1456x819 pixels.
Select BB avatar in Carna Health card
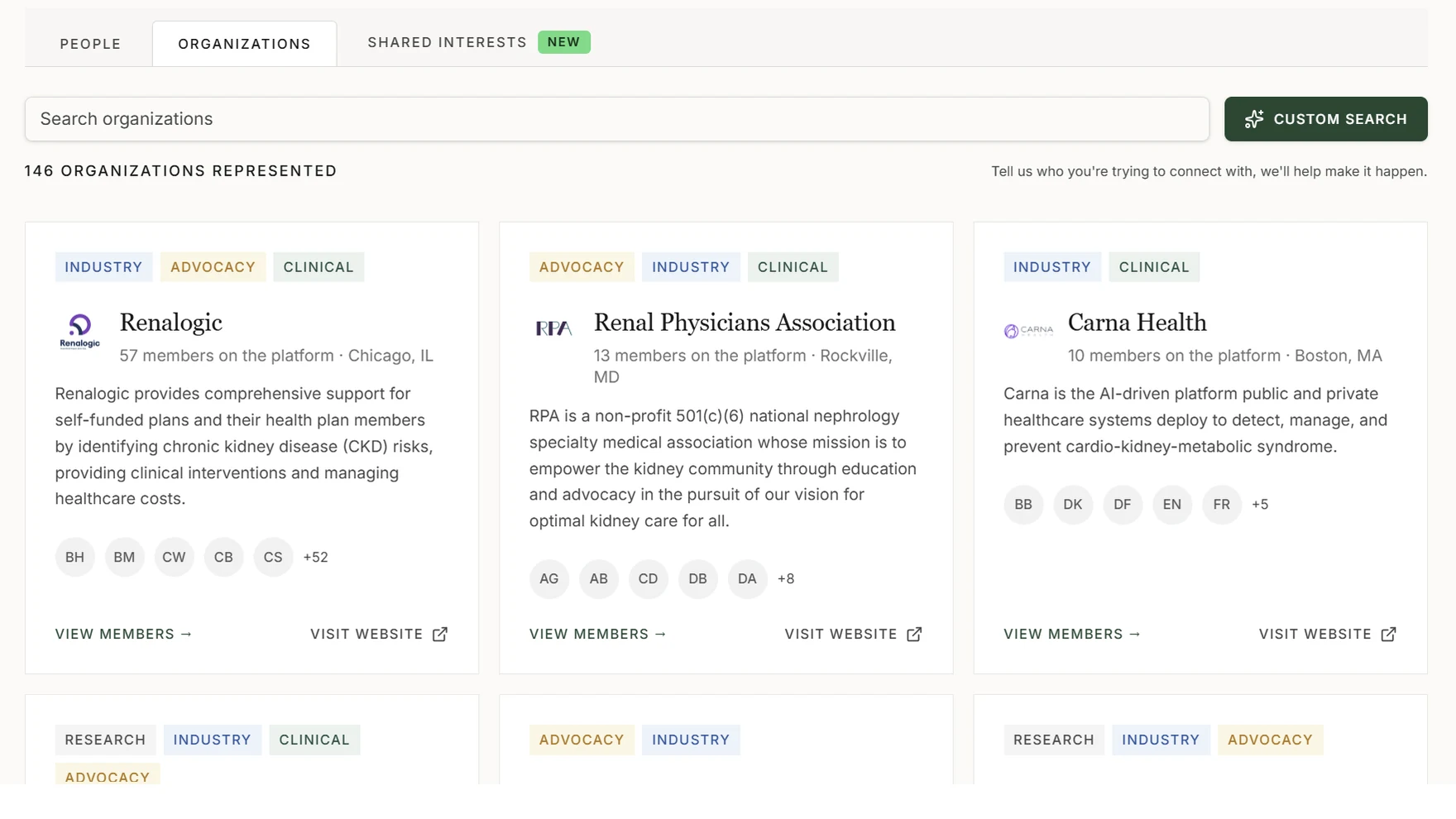pos(1023,505)
